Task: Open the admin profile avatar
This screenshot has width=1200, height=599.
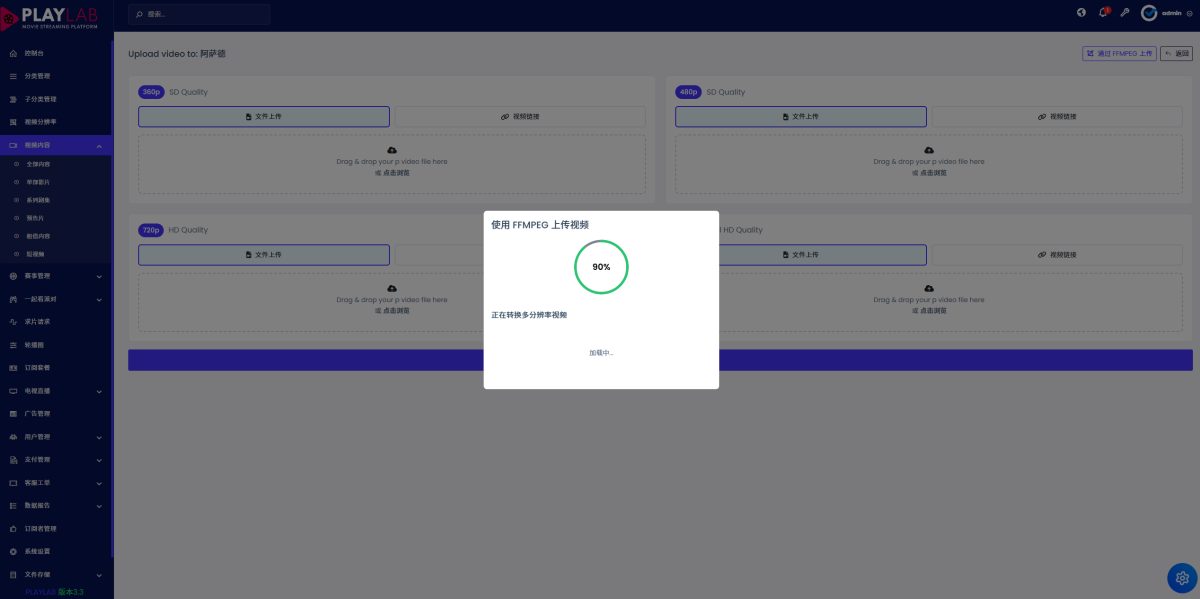Action: pos(1149,13)
